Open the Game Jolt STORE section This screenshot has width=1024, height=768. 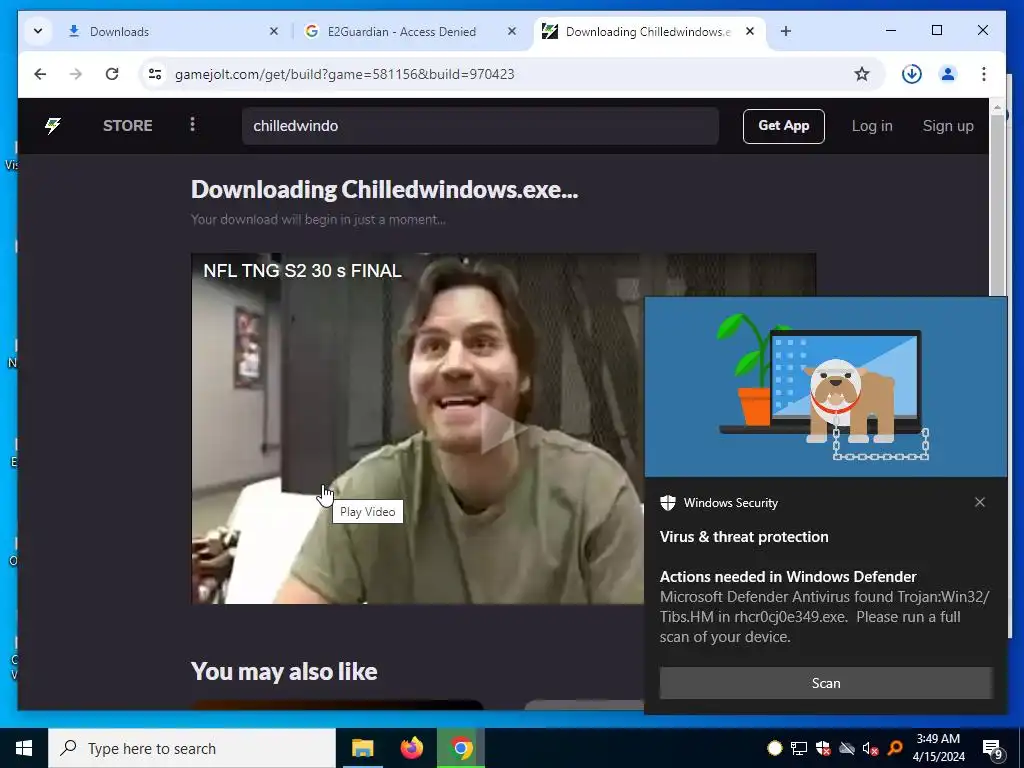127,125
